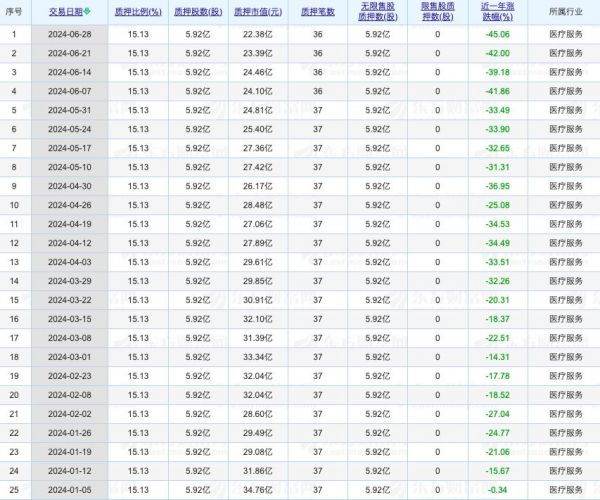Click yearly change value -14.31
The height and width of the screenshot is (500, 600).
[x=497, y=357]
